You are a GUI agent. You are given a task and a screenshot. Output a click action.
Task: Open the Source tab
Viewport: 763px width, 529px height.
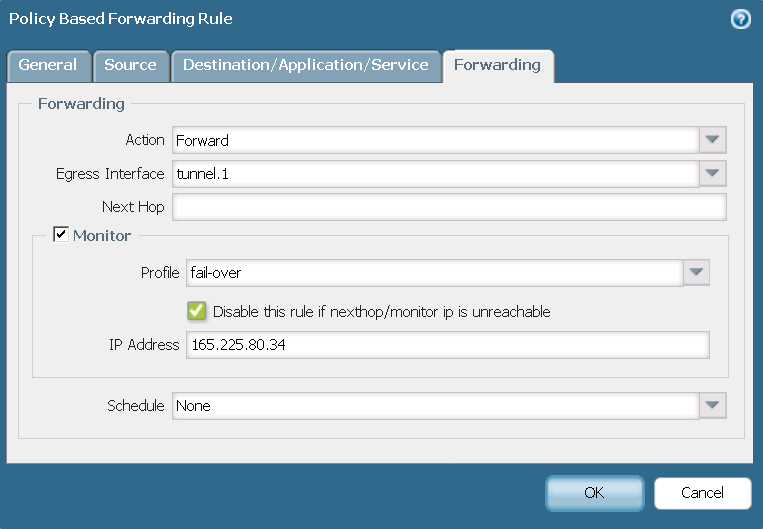point(131,65)
